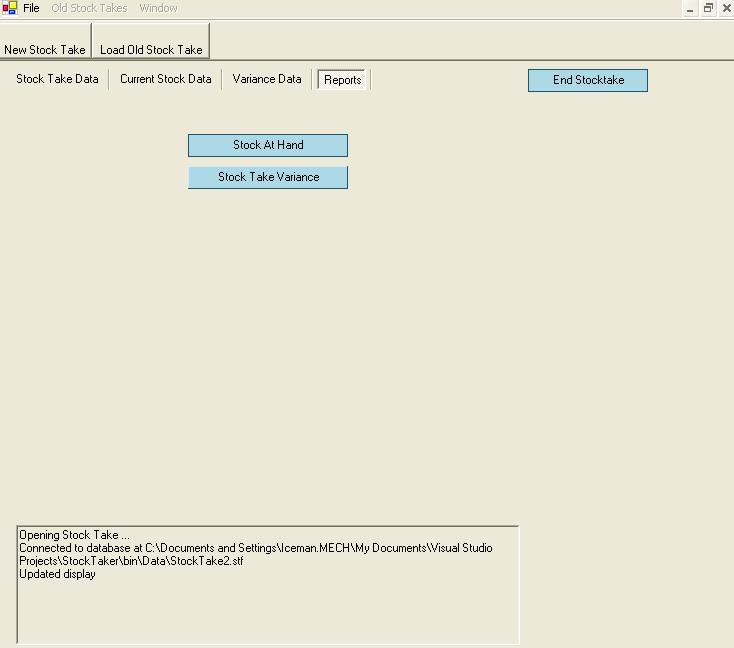The image size is (734, 648).
Task: Open the File menu
Action: point(31,8)
